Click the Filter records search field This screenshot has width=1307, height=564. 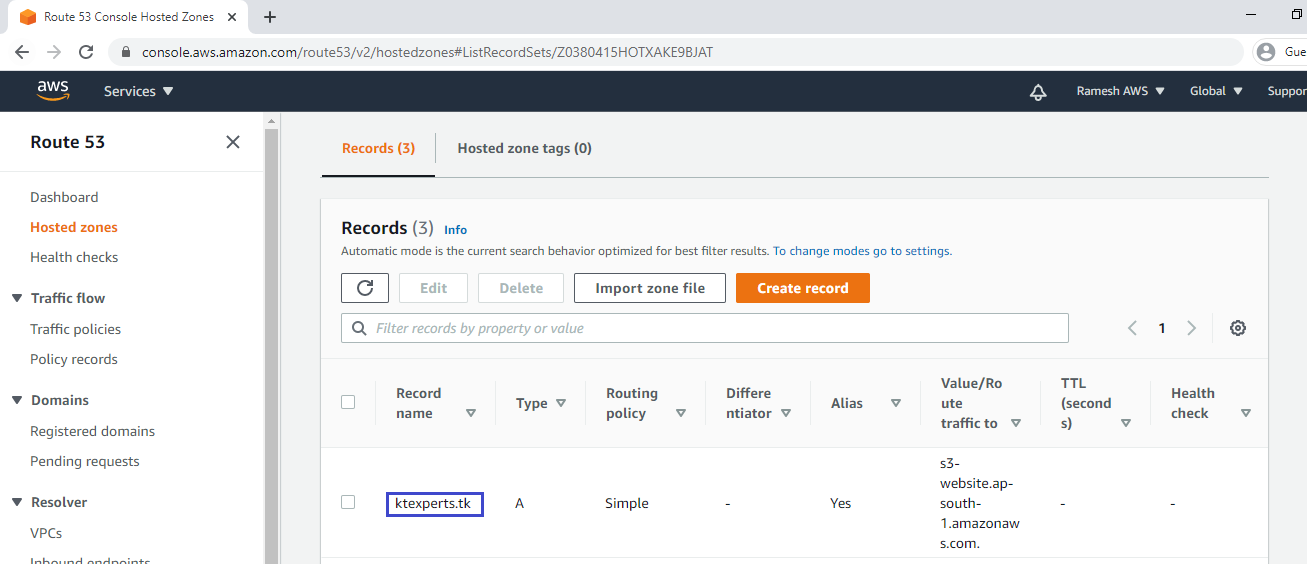click(705, 328)
